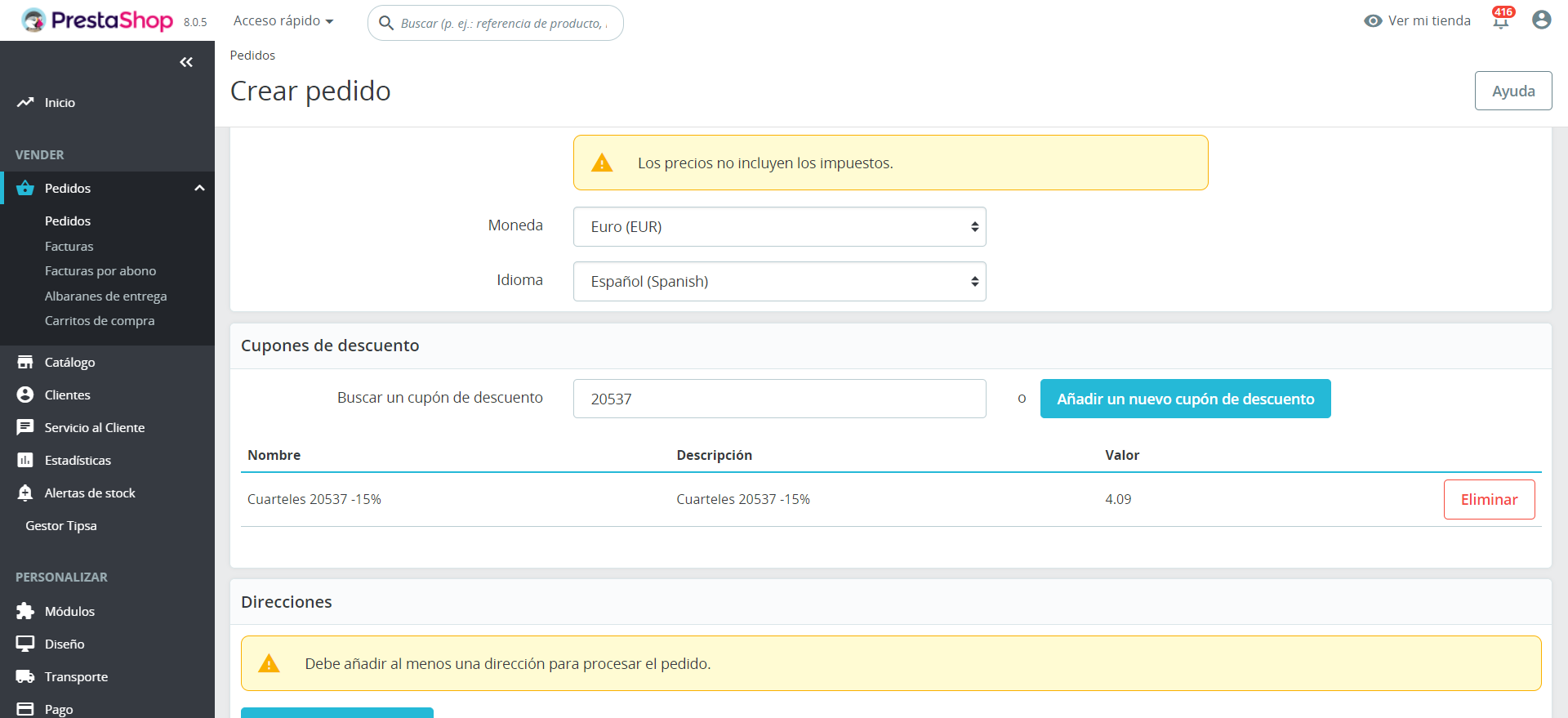Click the Clientes person icon
The image size is (1568, 718).
coord(25,395)
